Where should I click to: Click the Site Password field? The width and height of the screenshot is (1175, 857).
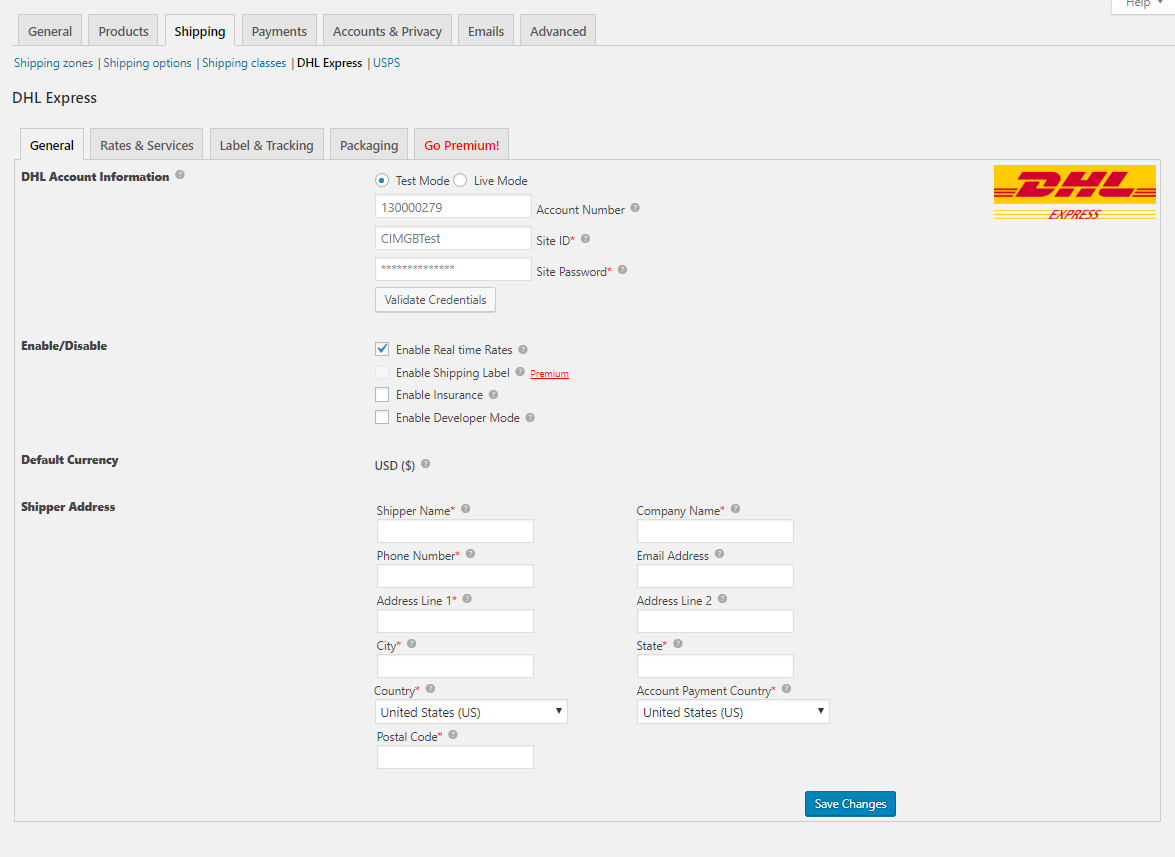pos(453,269)
